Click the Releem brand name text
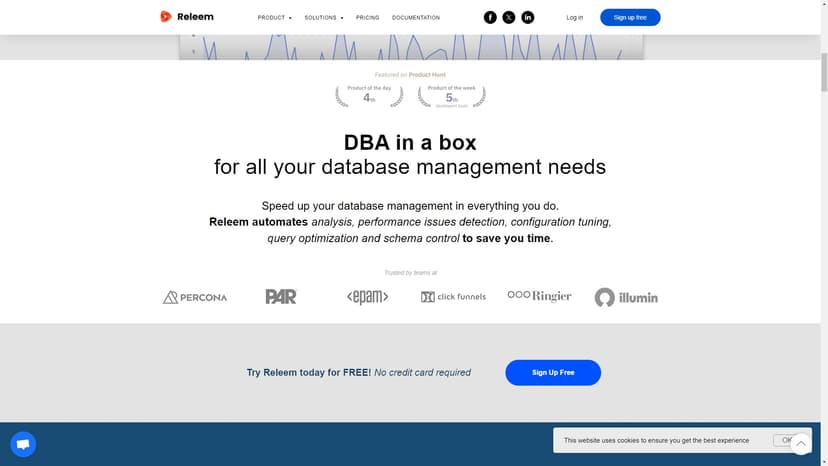Screen dimensions: 828x466 point(195,17)
